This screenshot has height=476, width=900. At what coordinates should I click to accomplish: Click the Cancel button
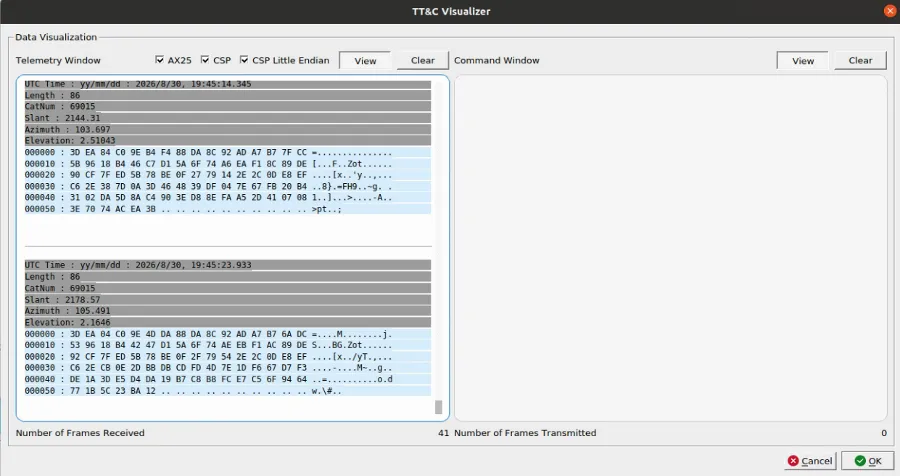point(810,460)
